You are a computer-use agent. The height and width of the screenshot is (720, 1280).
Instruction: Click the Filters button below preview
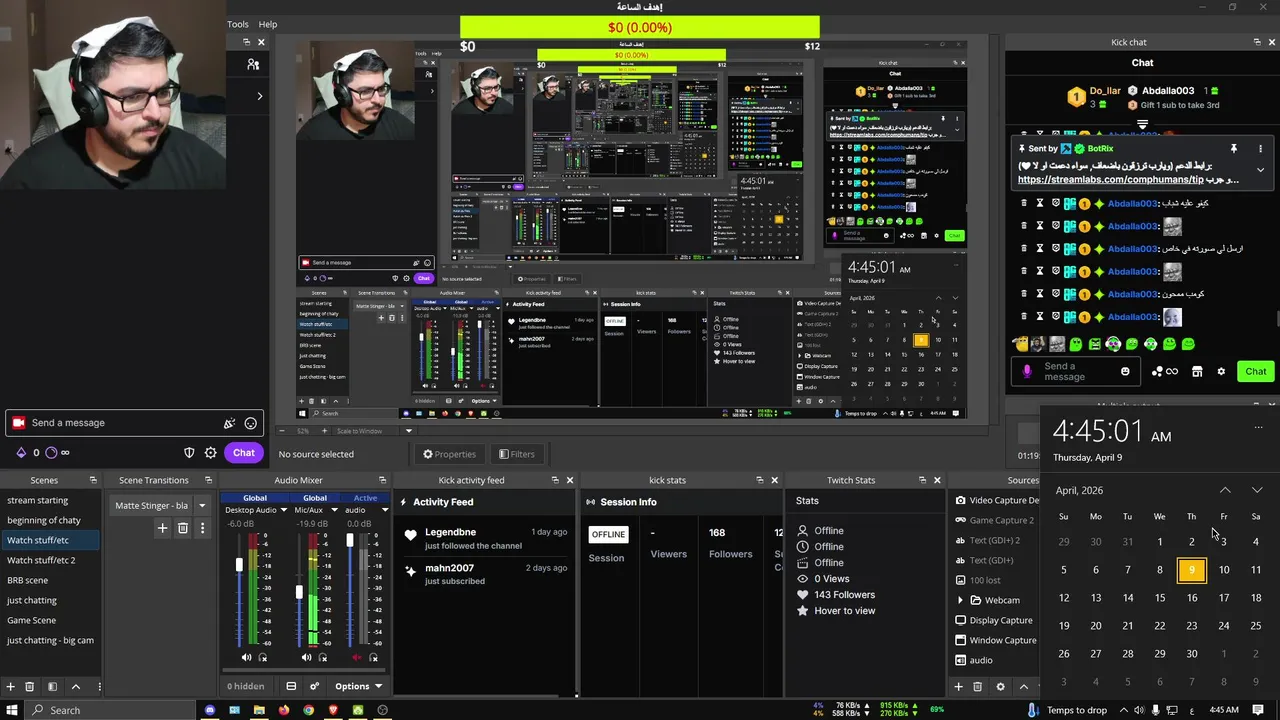click(x=517, y=454)
